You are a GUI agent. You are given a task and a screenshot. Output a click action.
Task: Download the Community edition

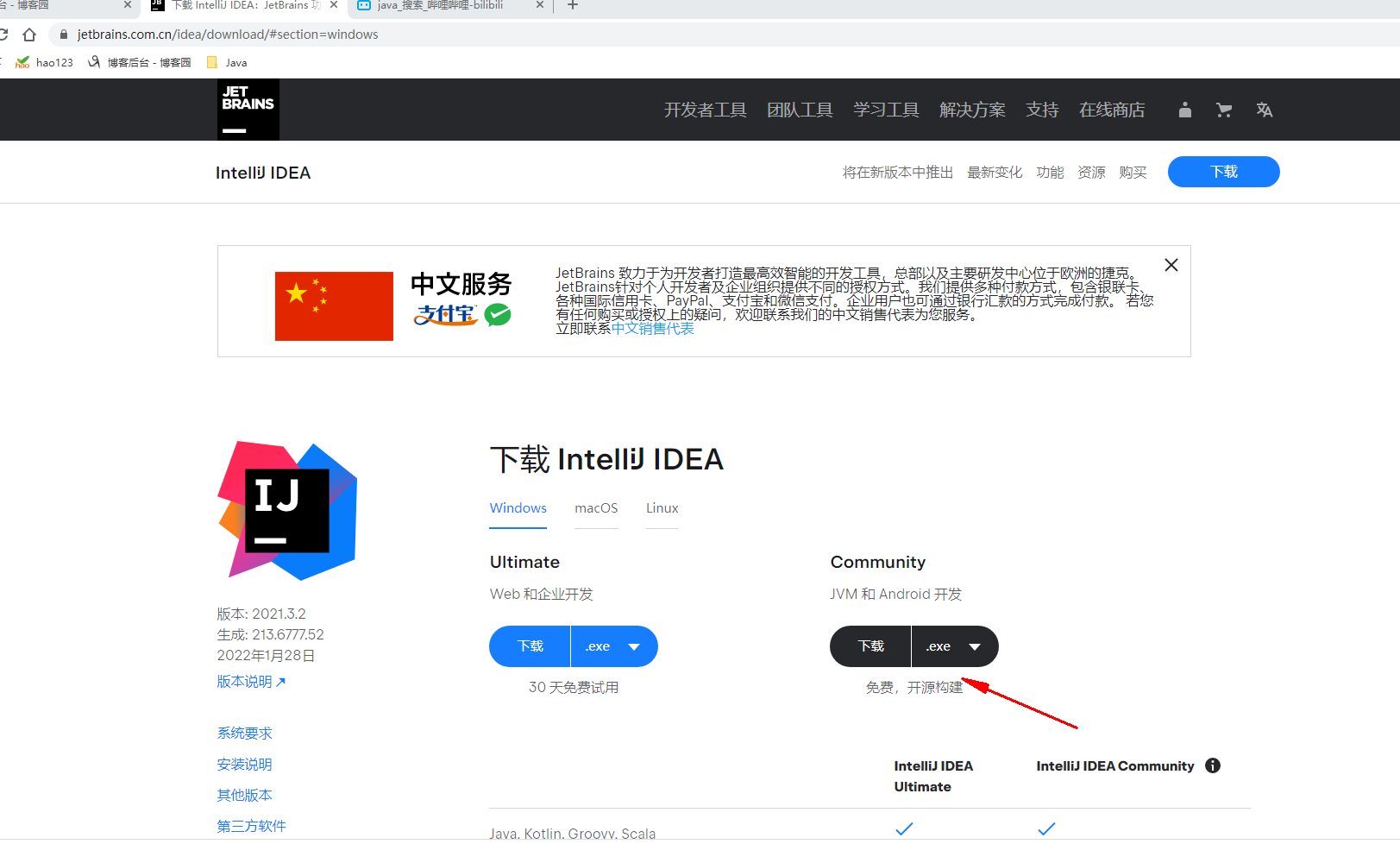coord(870,646)
